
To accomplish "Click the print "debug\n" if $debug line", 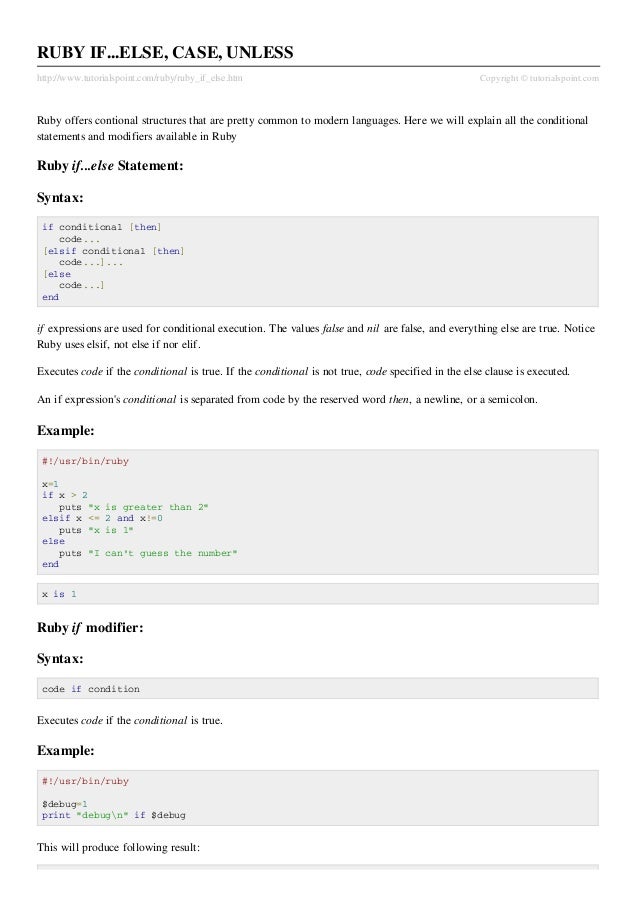I will tap(113, 815).
